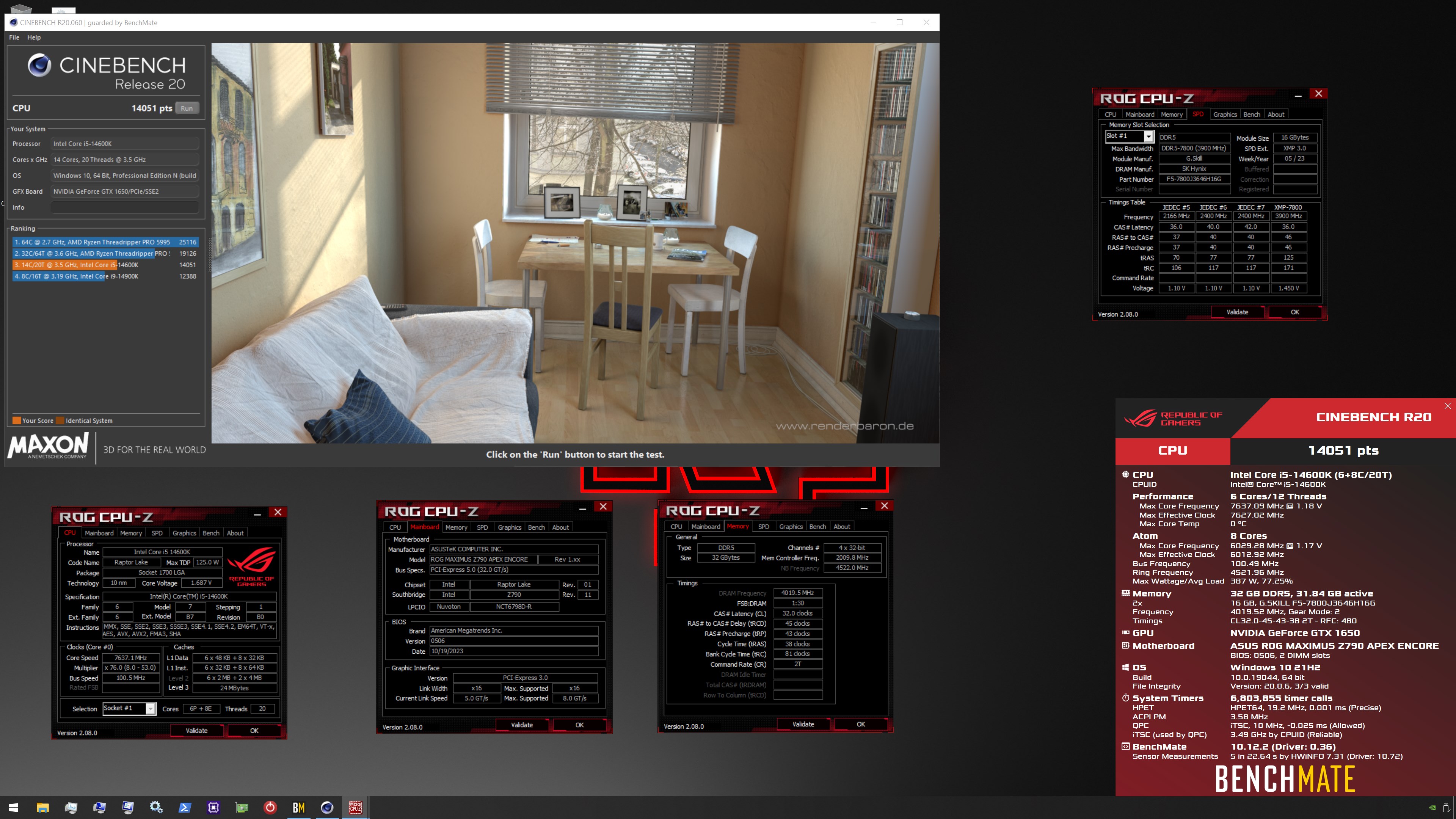Screen dimensions: 1456x819
Task: Switch to CPU tab in Memory CPU-Z window
Action: click(x=676, y=527)
